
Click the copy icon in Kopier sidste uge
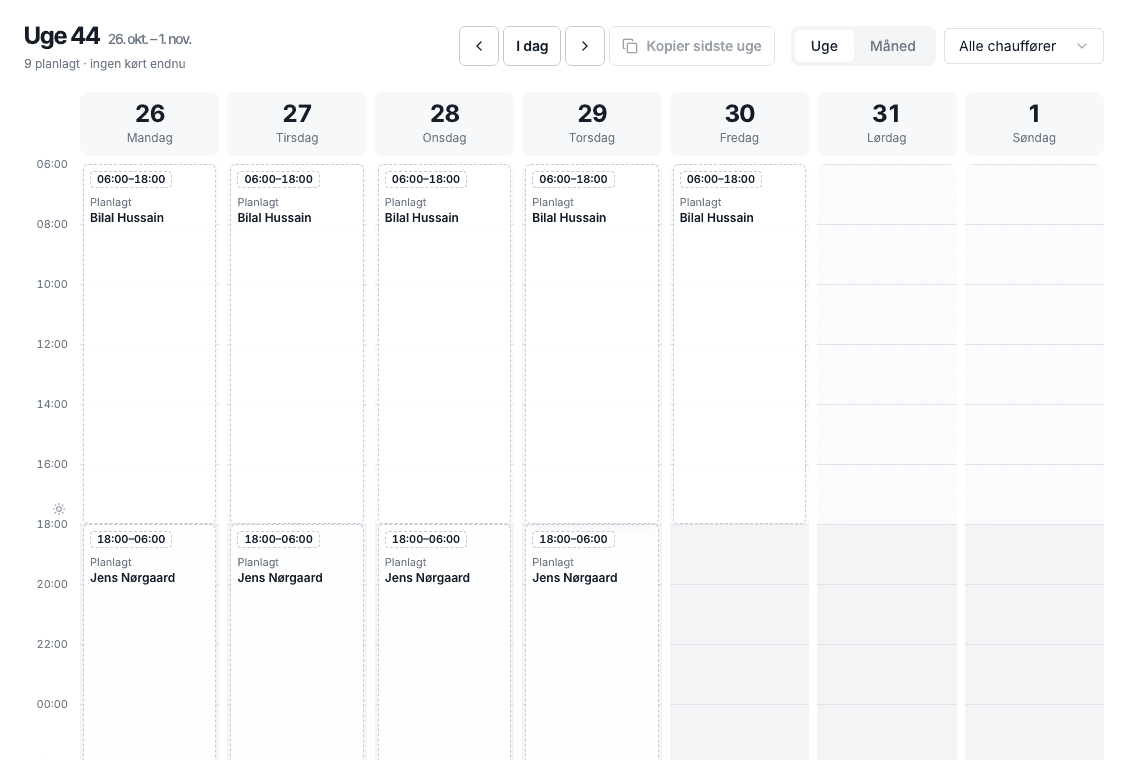(x=630, y=46)
